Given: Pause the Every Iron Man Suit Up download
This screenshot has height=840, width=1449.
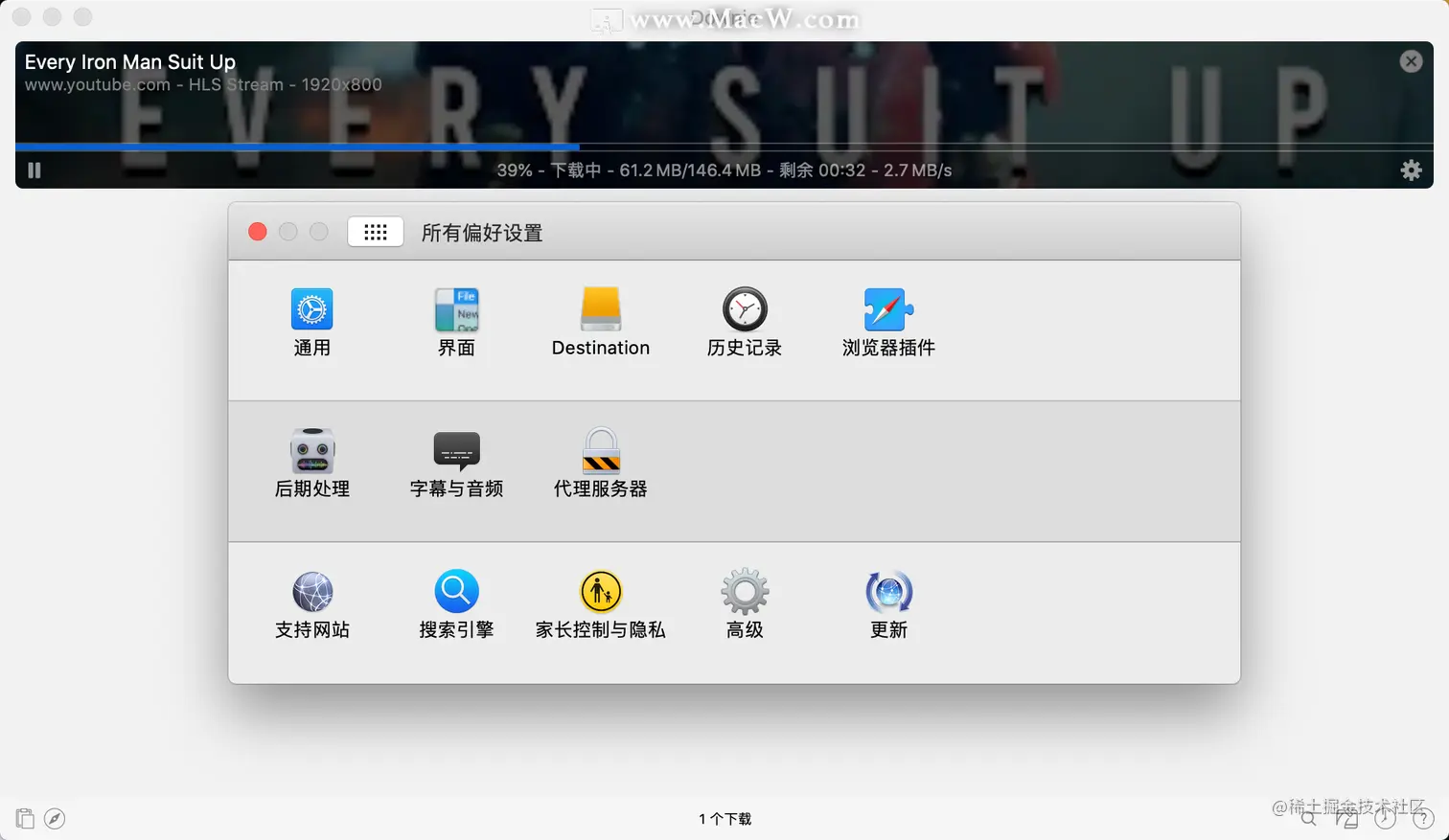Looking at the screenshot, I should click(x=34, y=170).
